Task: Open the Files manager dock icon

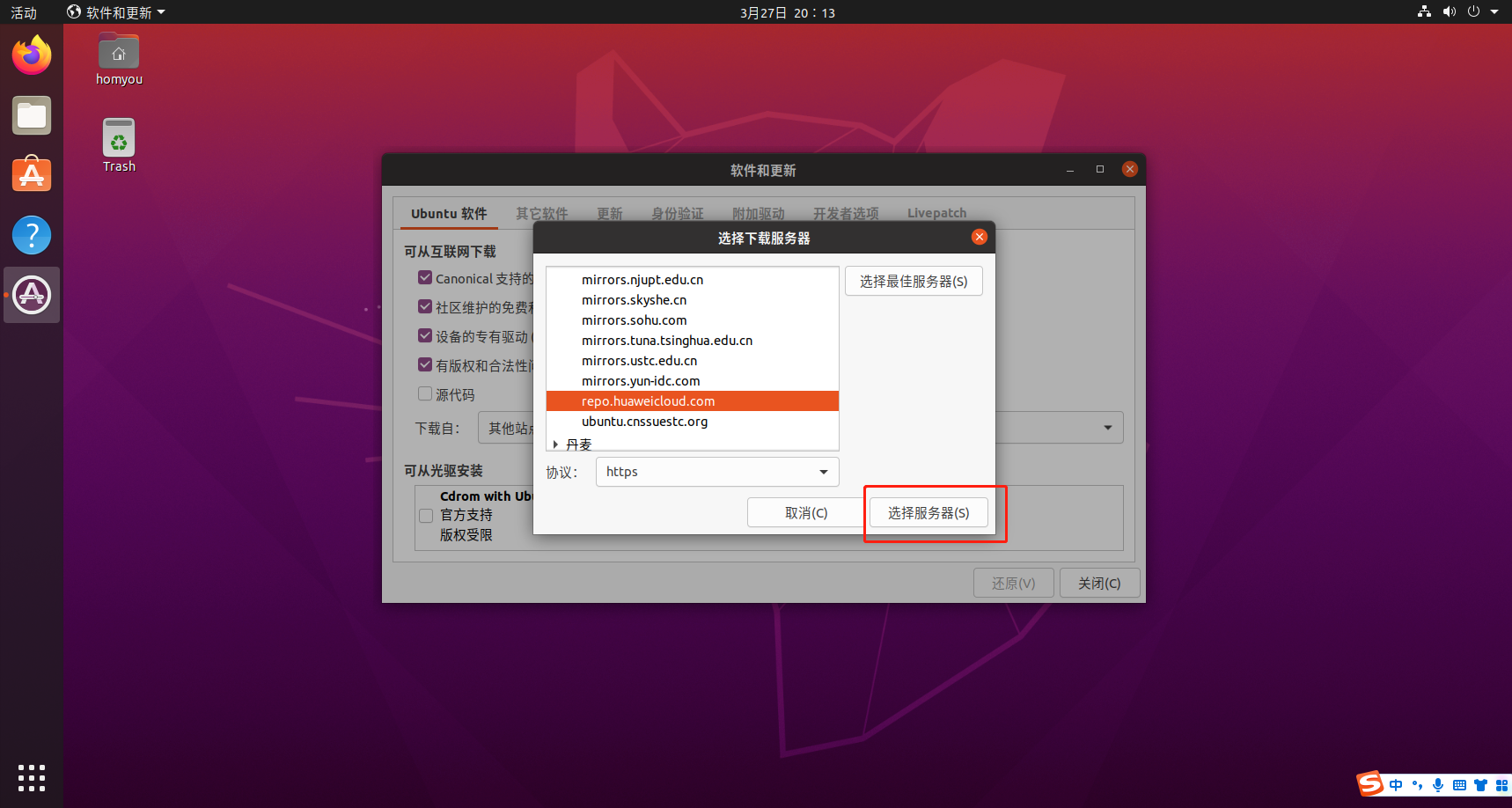Action: tap(32, 115)
